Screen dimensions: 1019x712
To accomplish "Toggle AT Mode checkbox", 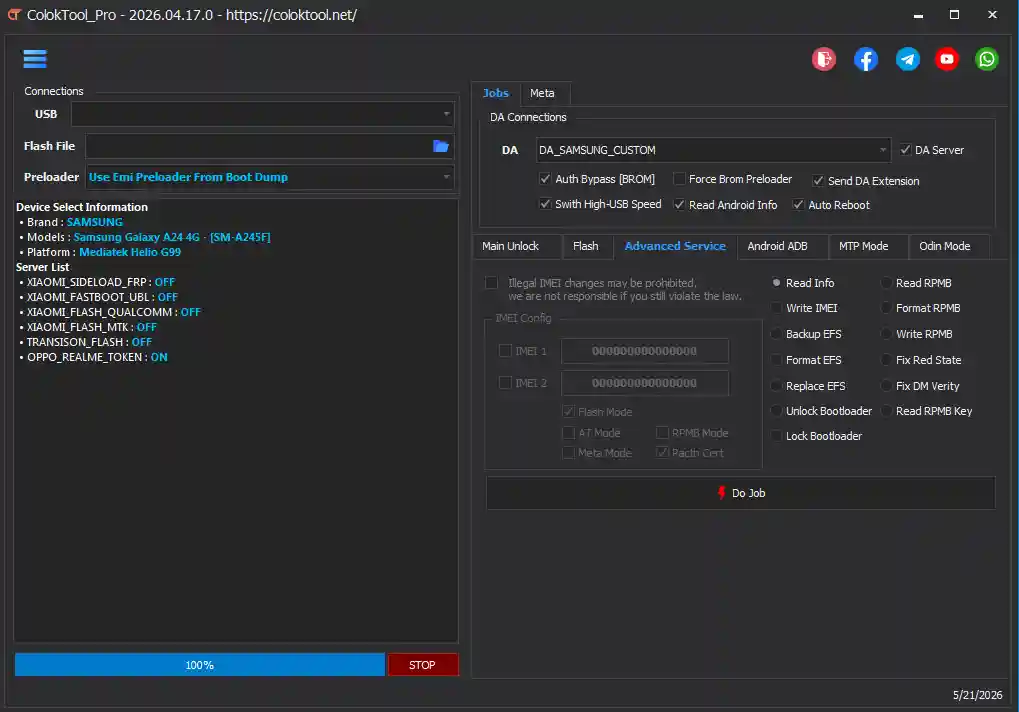I will tap(569, 433).
